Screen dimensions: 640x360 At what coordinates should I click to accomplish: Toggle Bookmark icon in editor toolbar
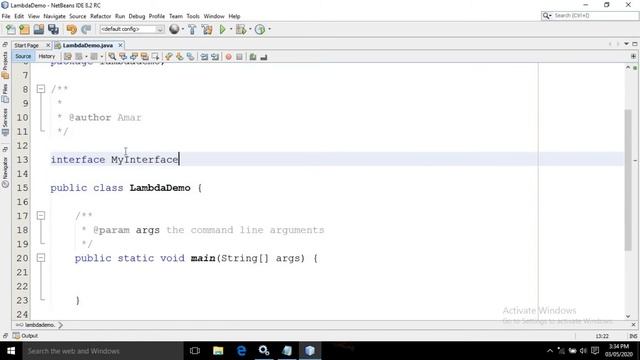pyautogui.click(x=191, y=57)
